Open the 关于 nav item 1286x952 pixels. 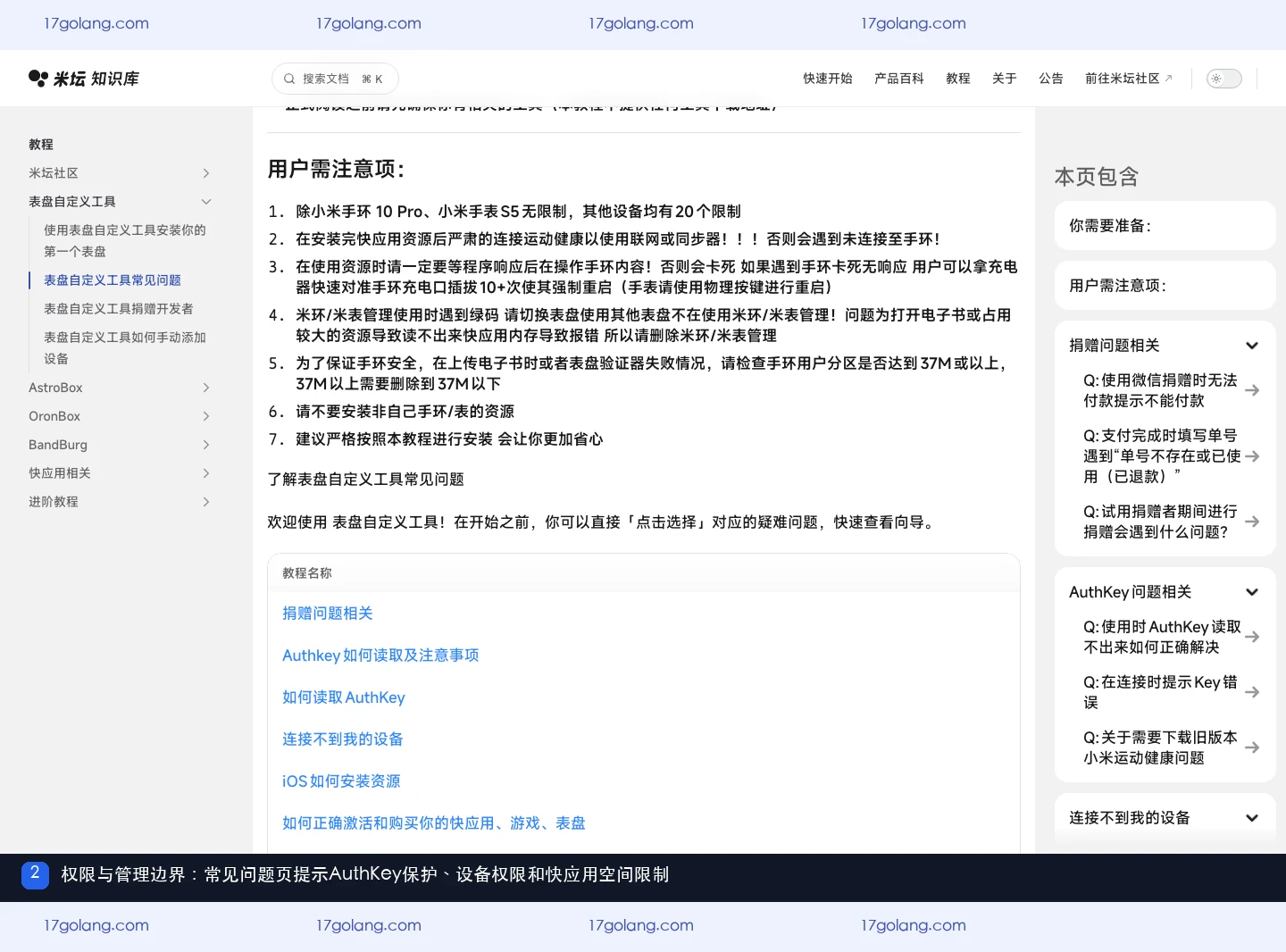tap(1005, 79)
